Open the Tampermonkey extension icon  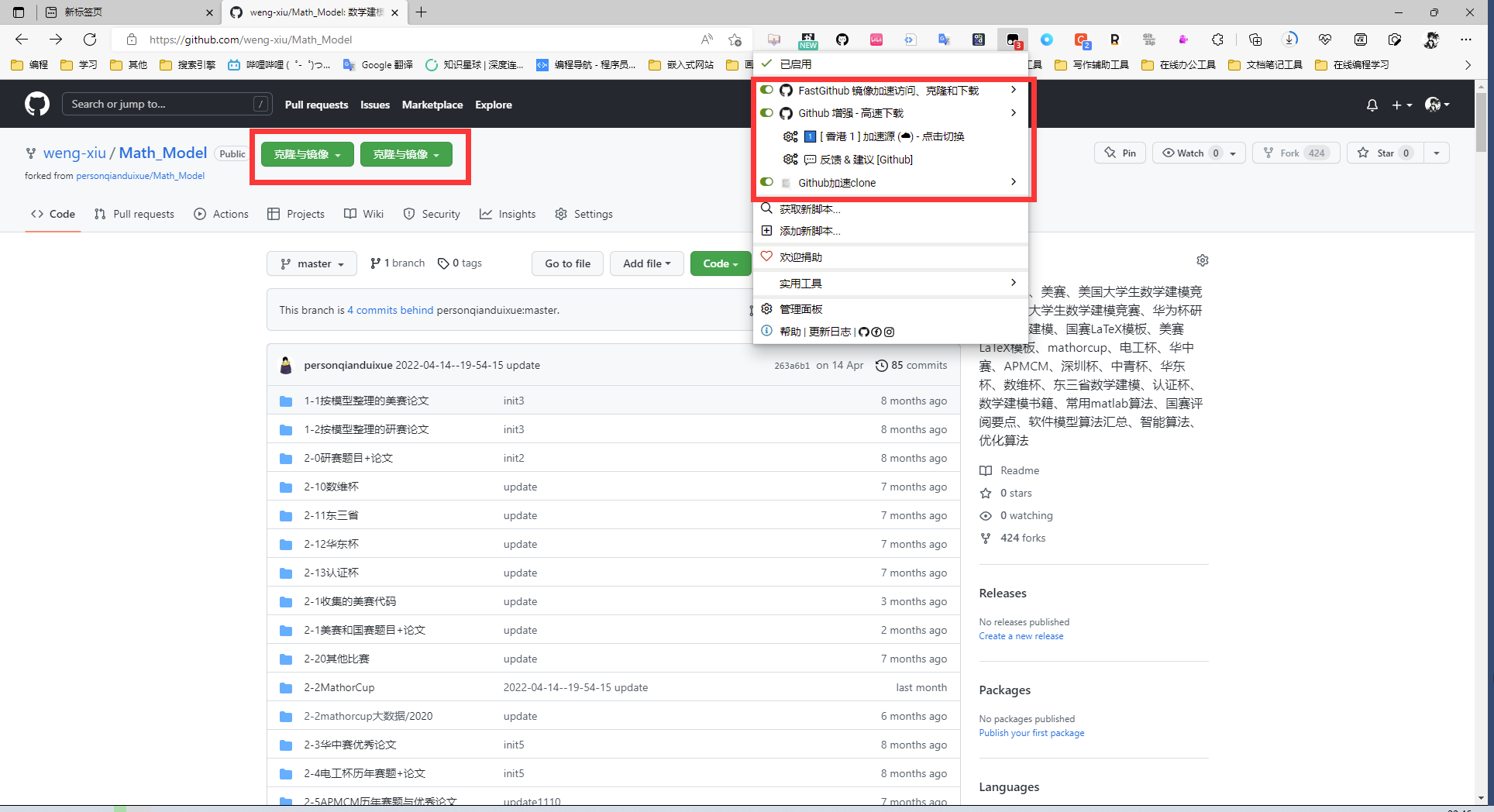tap(1013, 40)
